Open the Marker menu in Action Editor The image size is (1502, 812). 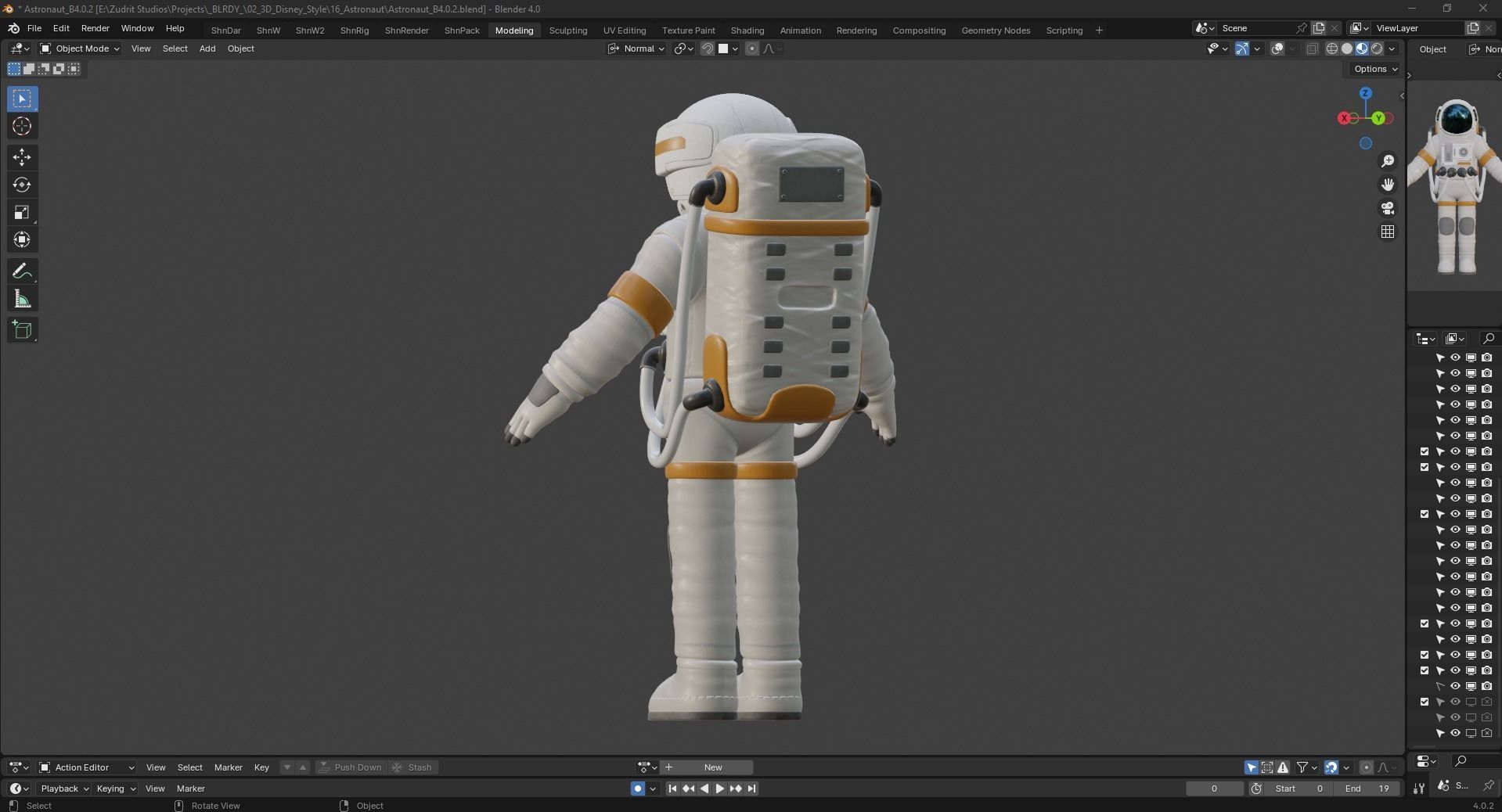pyautogui.click(x=229, y=767)
